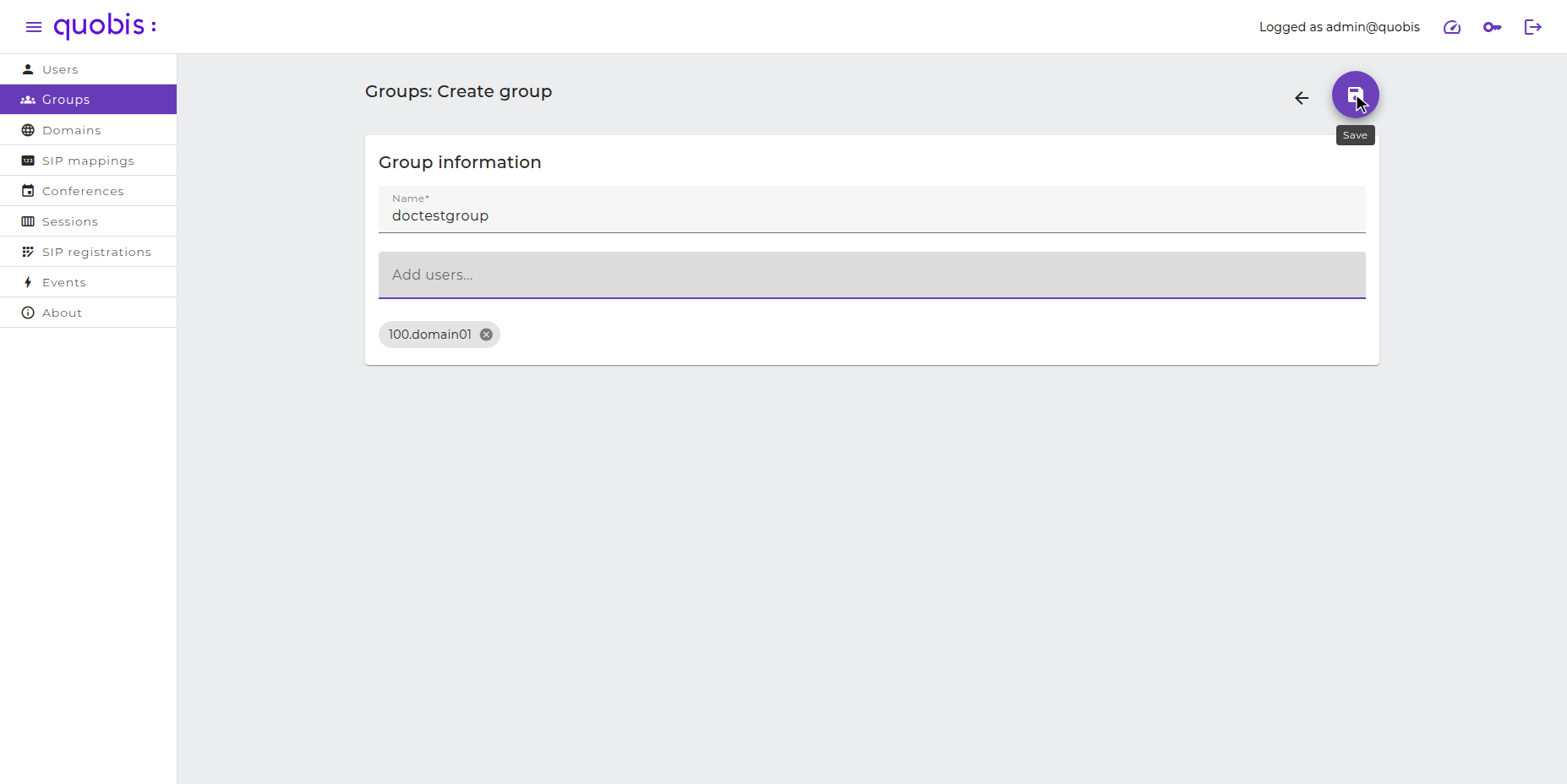Open Users in the sidebar
The height and width of the screenshot is (784, 1567).
(x=89, y=69)
